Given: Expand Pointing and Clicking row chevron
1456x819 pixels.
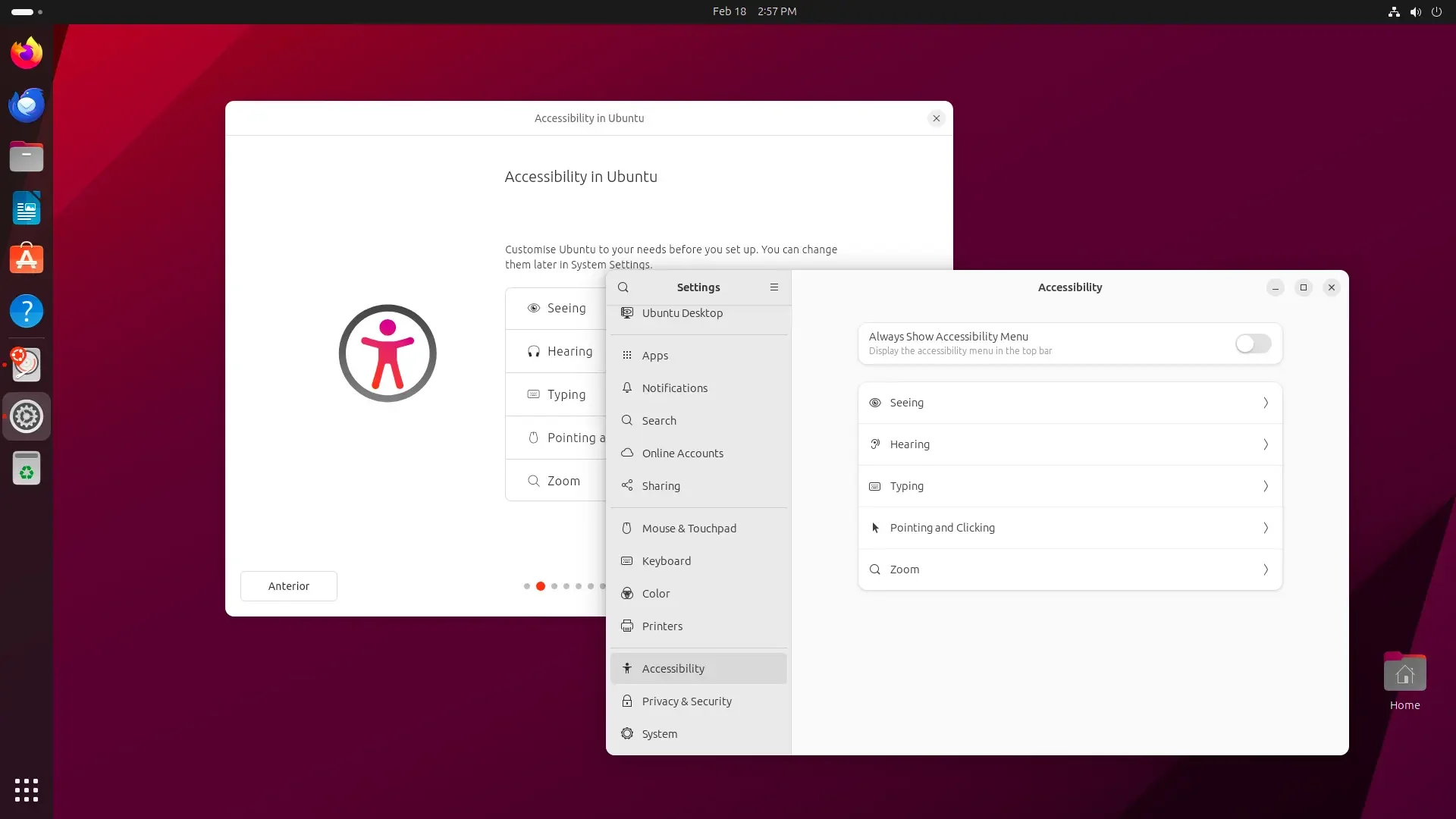Looking at the screenshot, I should click(x=1266, y=528).
